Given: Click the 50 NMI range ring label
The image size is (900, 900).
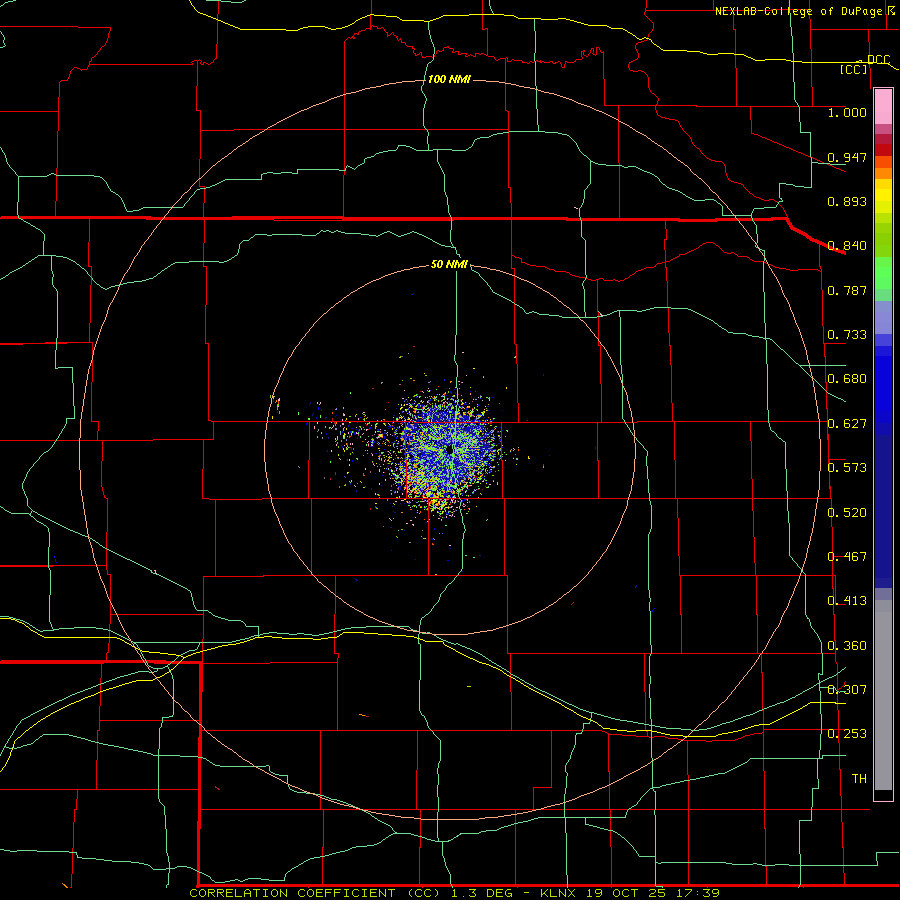Looking at the screenshot, I should [x=449, y=264].
